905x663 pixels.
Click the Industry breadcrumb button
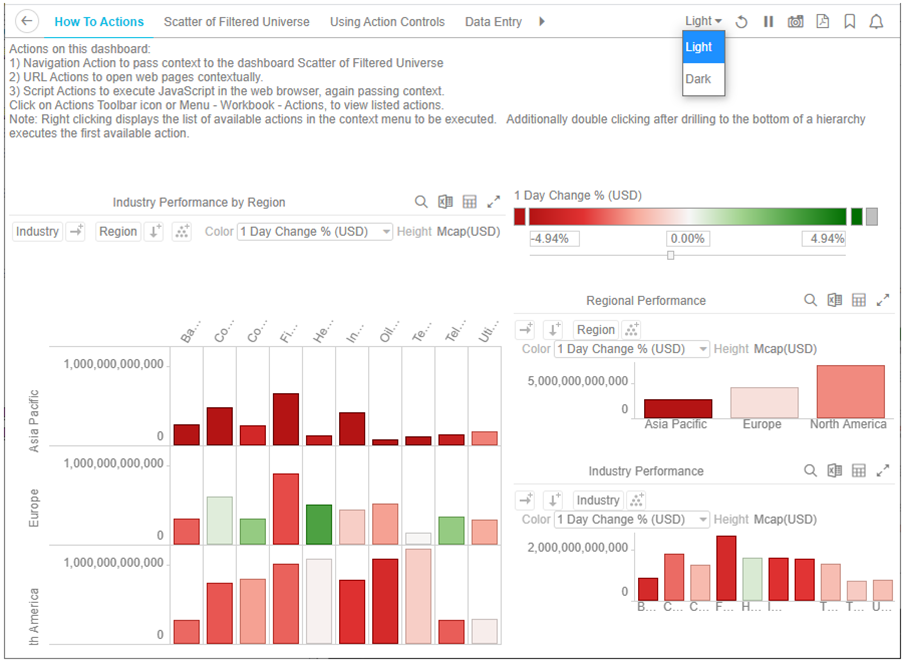pos(36,231)
